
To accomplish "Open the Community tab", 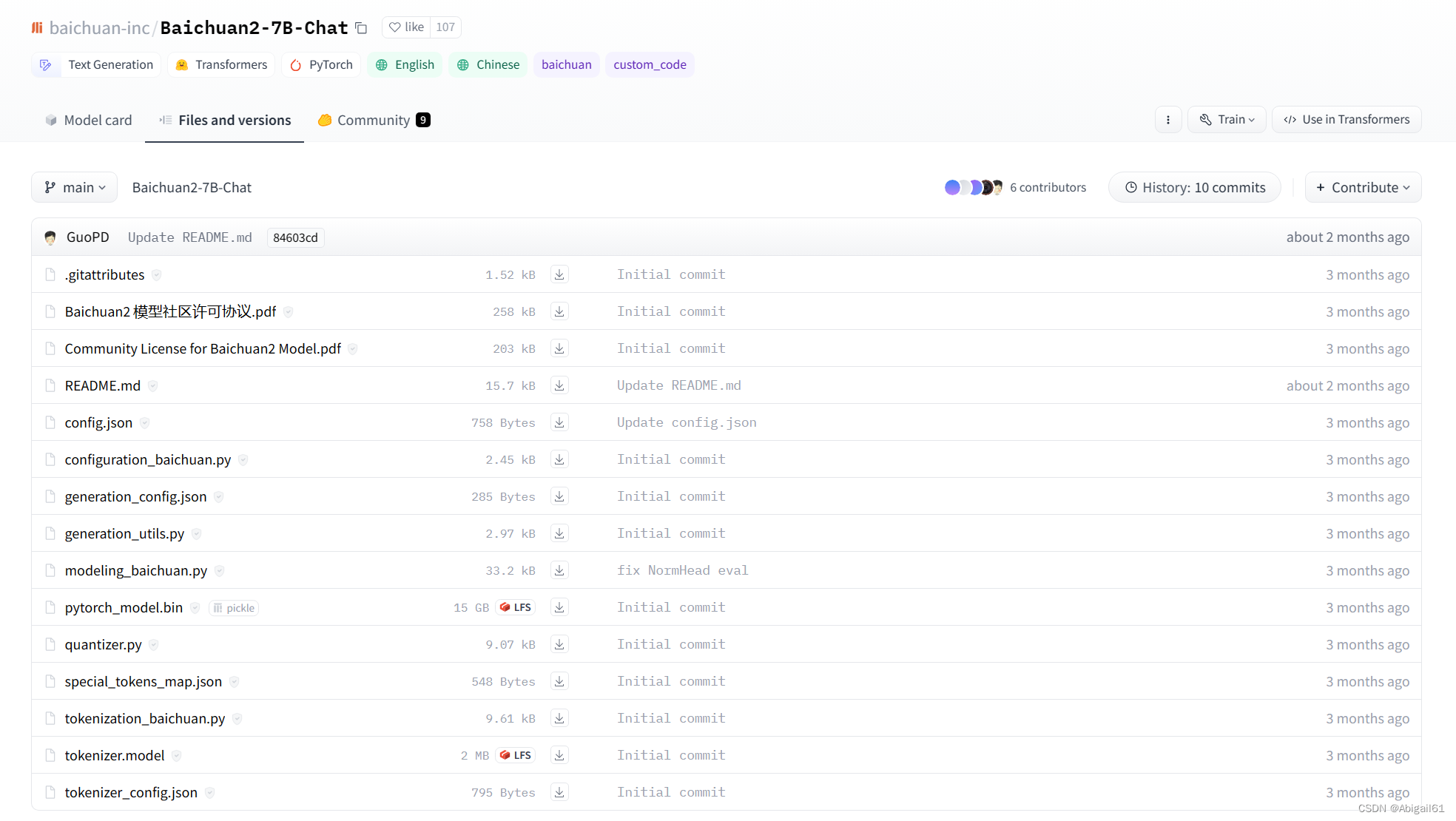I will 374,121.
